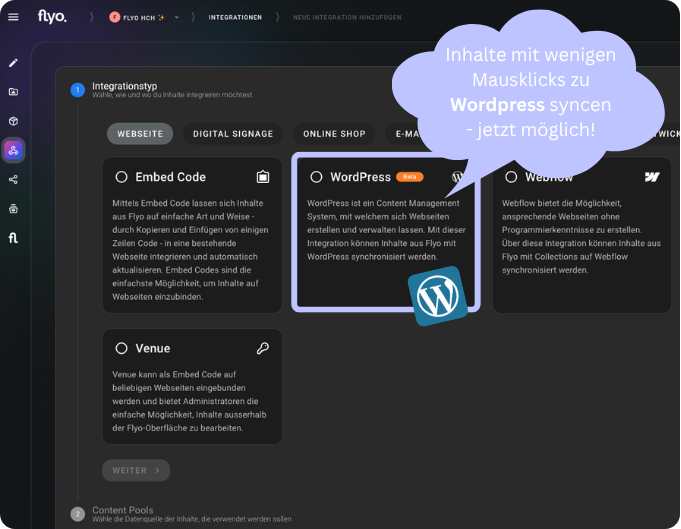
Task: Click the fl icon in sidebar
Action: tap(13, 238)
